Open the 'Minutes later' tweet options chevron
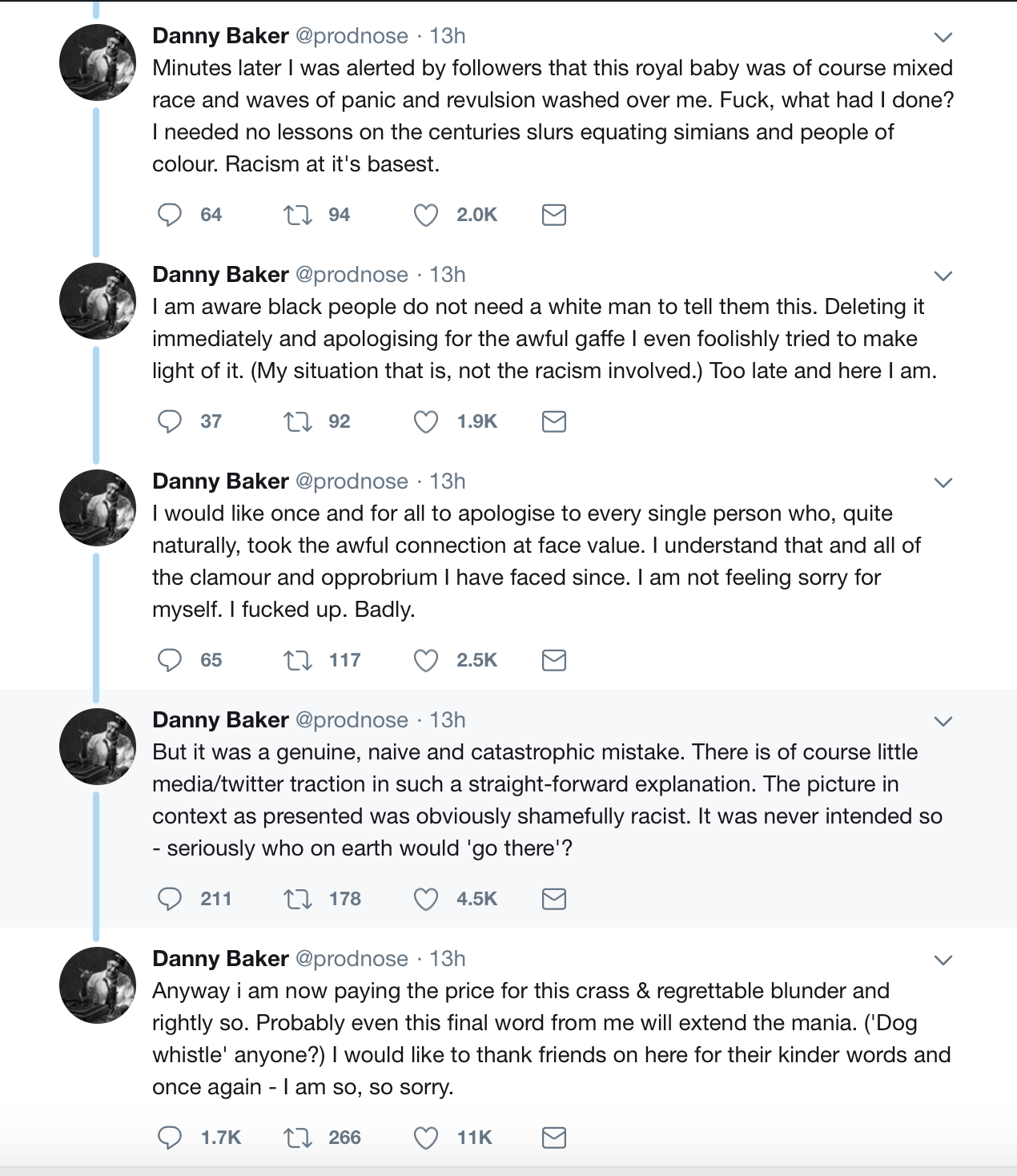1017x1176 pixels. [943, 37]
